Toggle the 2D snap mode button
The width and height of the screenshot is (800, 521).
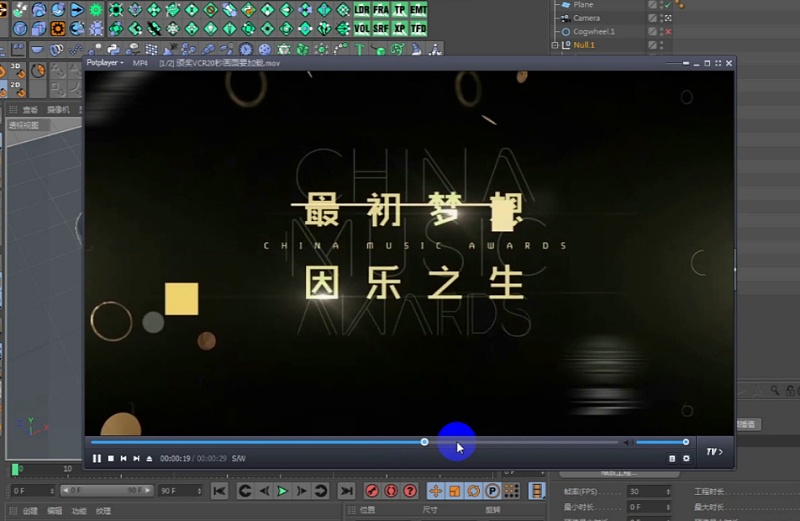pyautogui.click(x=17, y=88)
